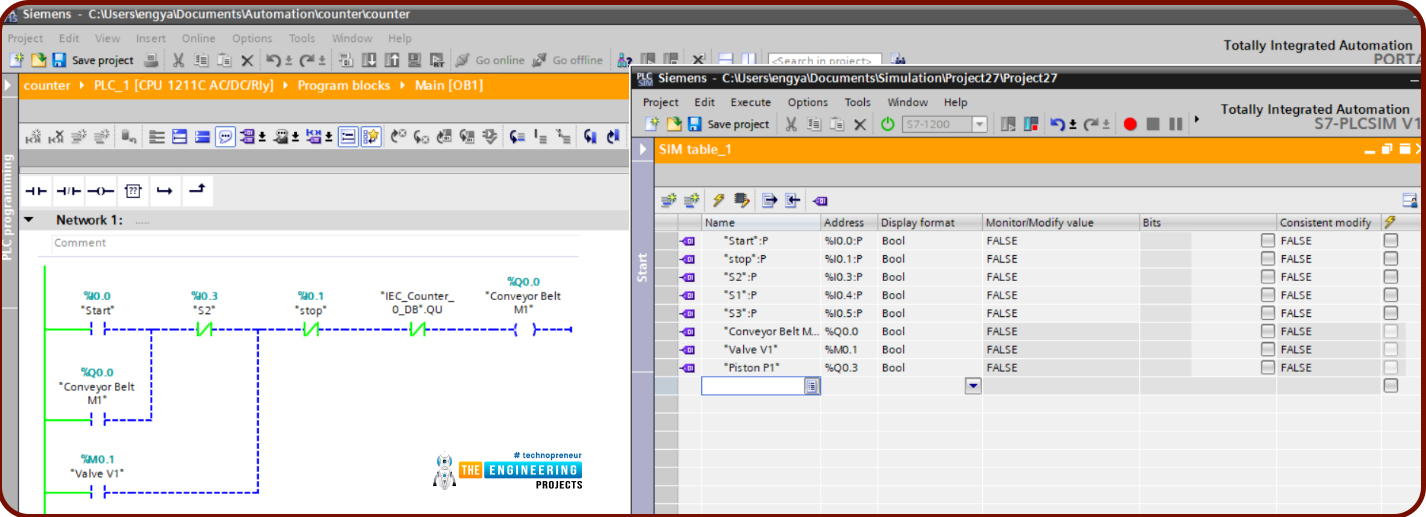1426x517 pixels.
Task: Click the PLC programming vertical side tab
Action: point(9,208)
